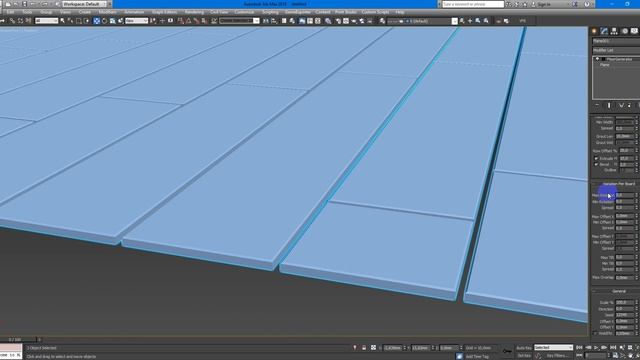Screen dimensions: 640x360
Task: Toggle the Snaps Toggle icon
Action: click(x=180, y=21)
